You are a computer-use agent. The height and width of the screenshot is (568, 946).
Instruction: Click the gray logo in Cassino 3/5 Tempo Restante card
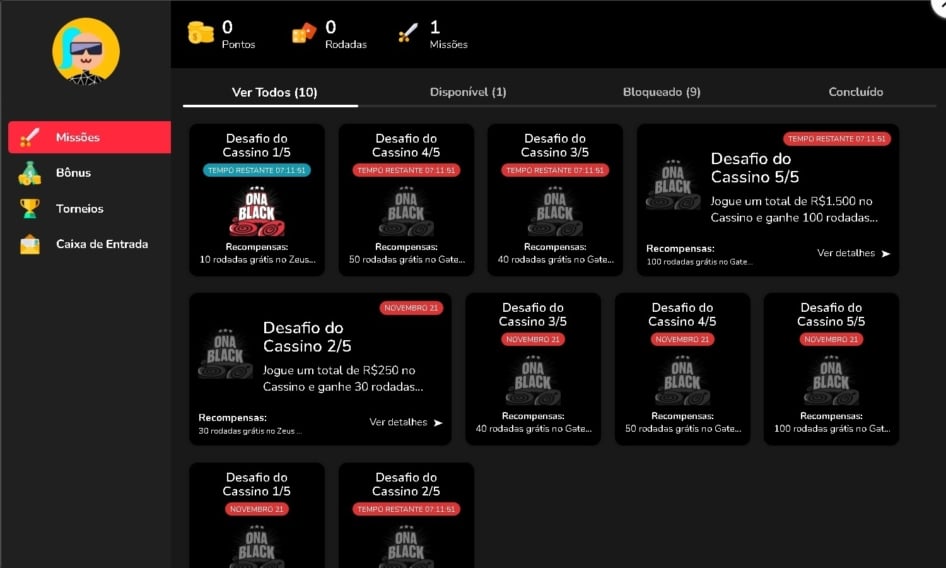coord(555,211)
